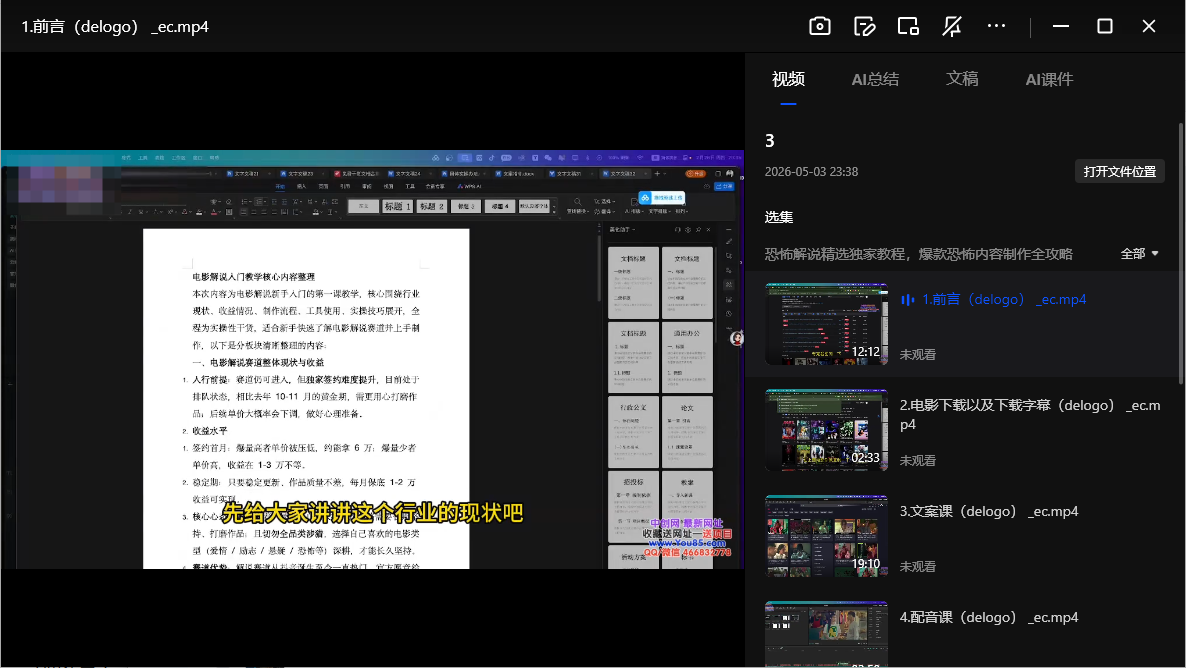Screen dimensions: 1186x668
Task: Click the collection description 恐怖解说精选独家教程
Action: pyautogui.click(x=918, y=254)
